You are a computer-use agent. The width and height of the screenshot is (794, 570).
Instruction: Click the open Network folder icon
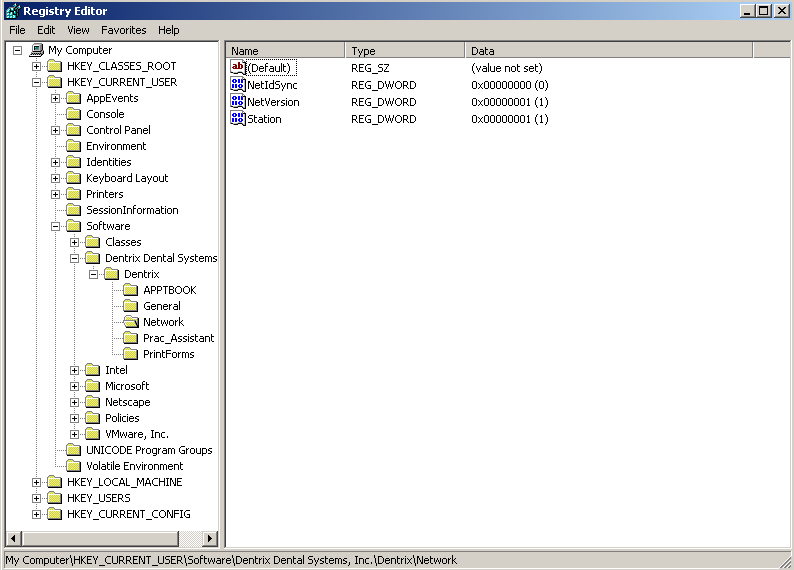pyautogui.click(x=131, y=322)
